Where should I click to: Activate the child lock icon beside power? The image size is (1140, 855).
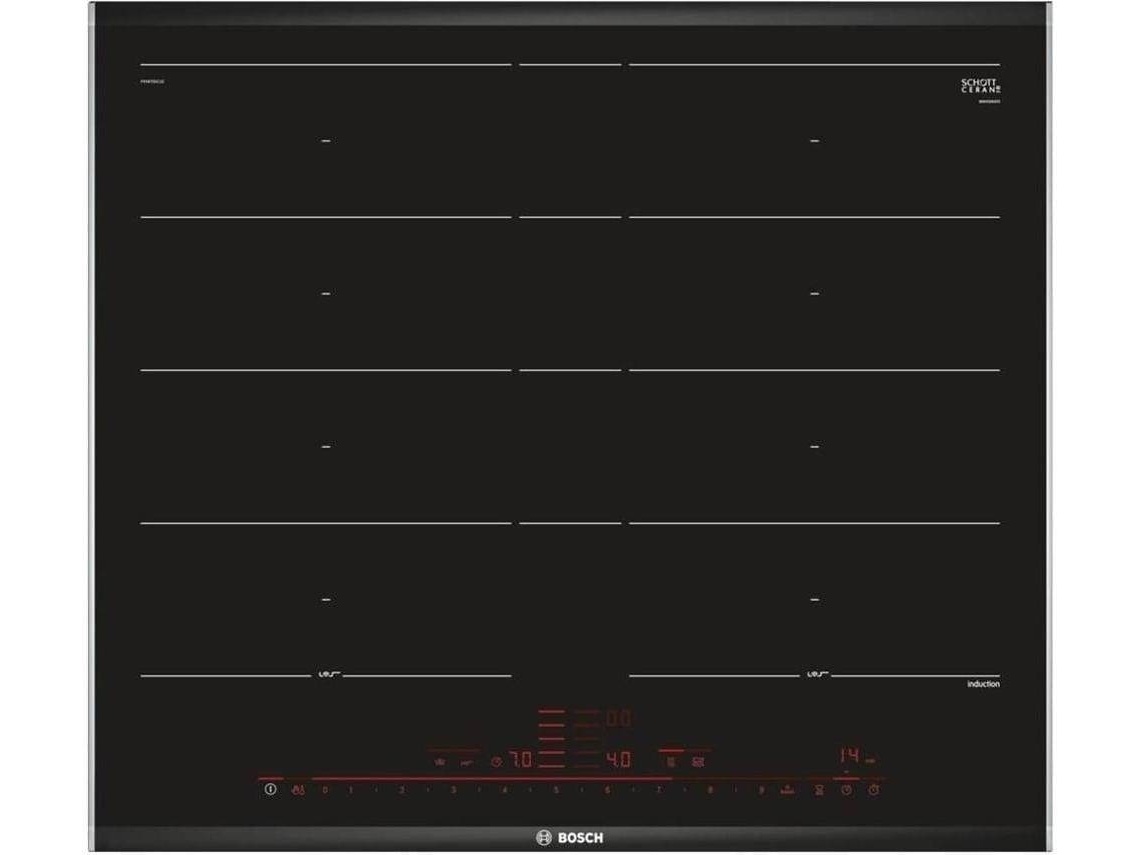[298, 790]
